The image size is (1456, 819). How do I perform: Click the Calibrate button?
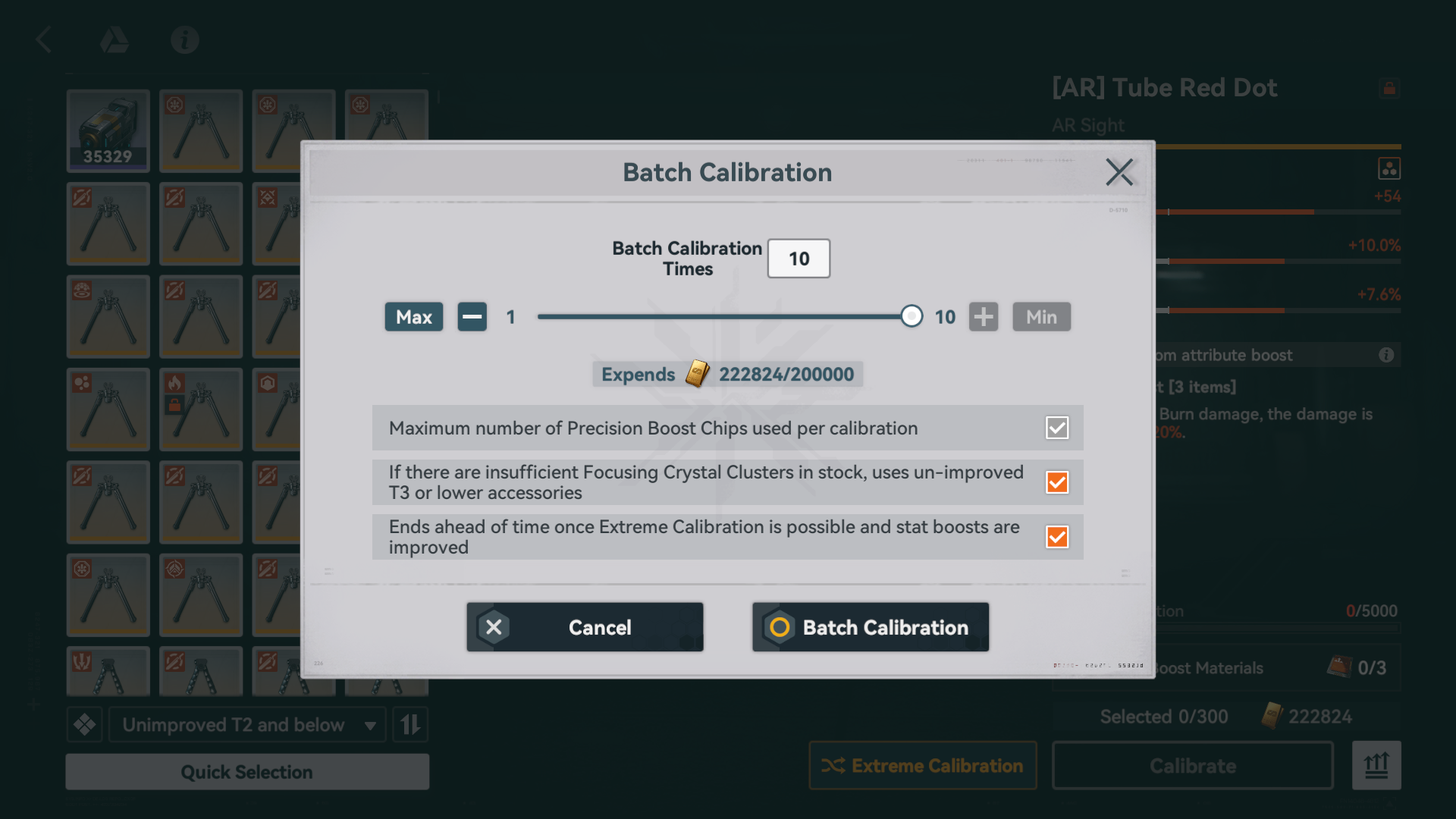click(x=1193, y=766)
